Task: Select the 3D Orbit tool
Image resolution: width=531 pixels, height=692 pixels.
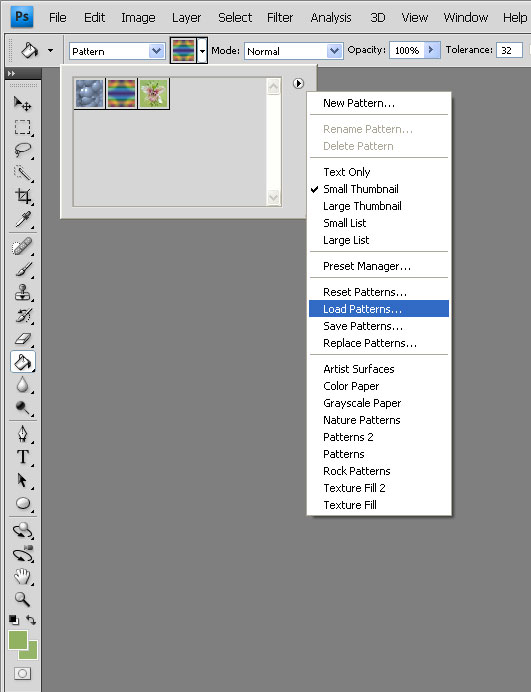Action: tap(23, 553)
